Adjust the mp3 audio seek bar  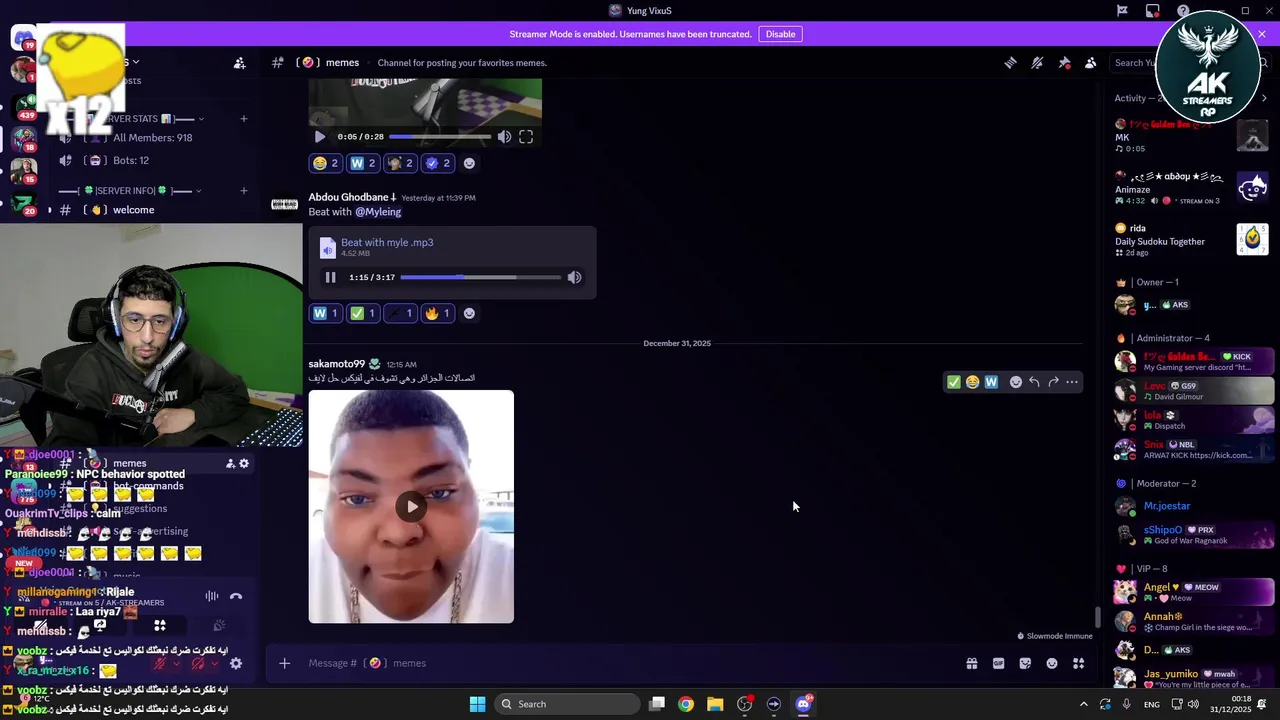480,277
